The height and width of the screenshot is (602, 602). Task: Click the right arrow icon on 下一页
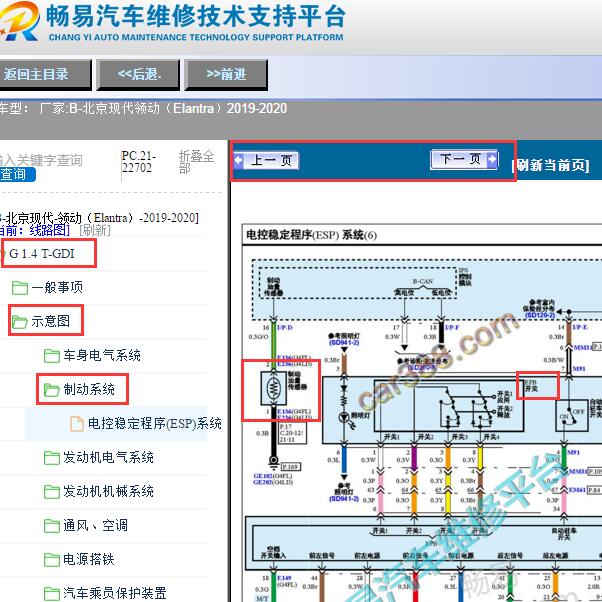click(492, 159)
